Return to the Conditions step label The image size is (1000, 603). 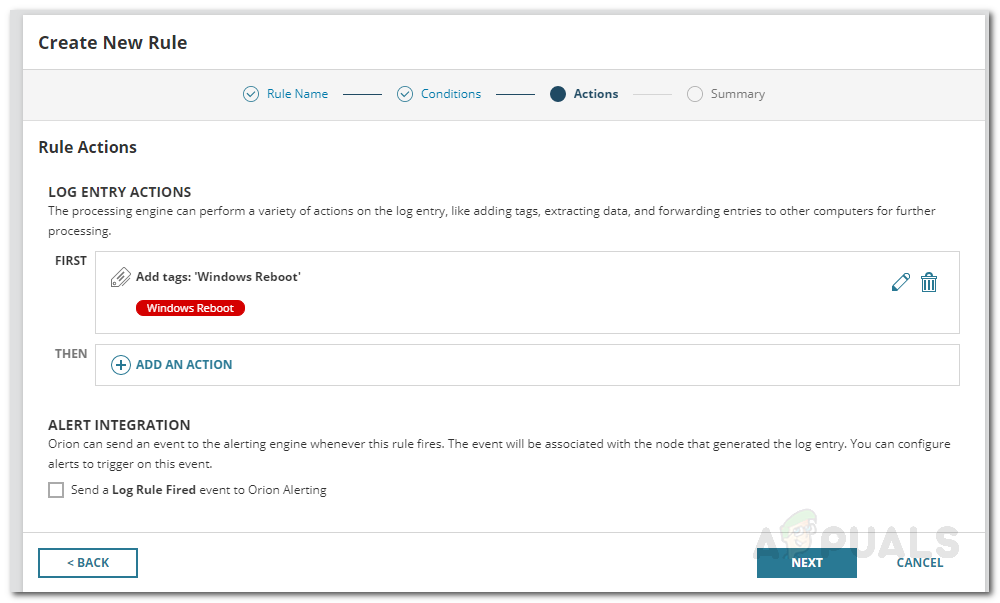(x=451, y=94)
